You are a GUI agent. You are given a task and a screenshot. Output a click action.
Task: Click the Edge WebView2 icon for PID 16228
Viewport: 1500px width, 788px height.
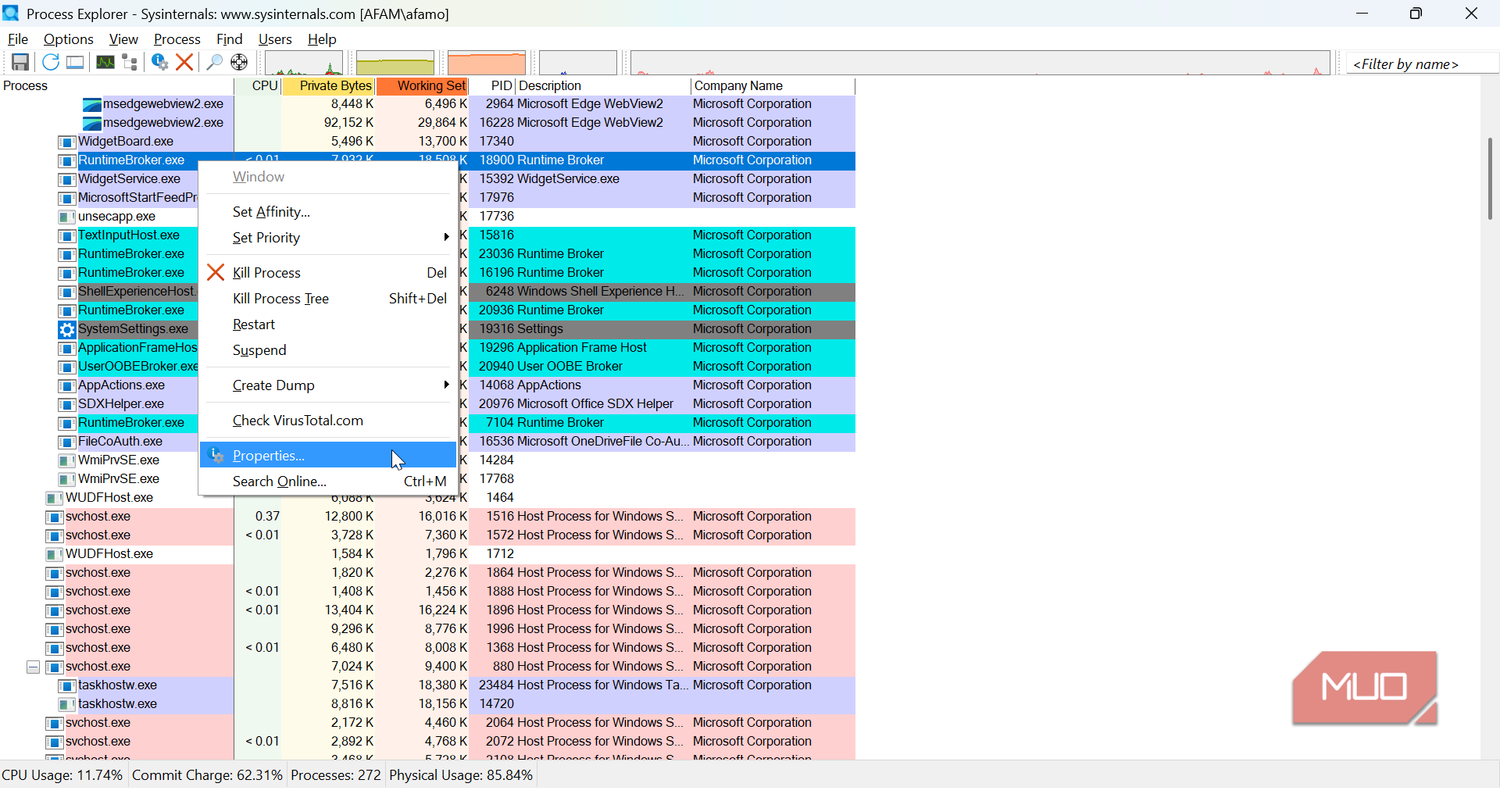coord(92,122)
